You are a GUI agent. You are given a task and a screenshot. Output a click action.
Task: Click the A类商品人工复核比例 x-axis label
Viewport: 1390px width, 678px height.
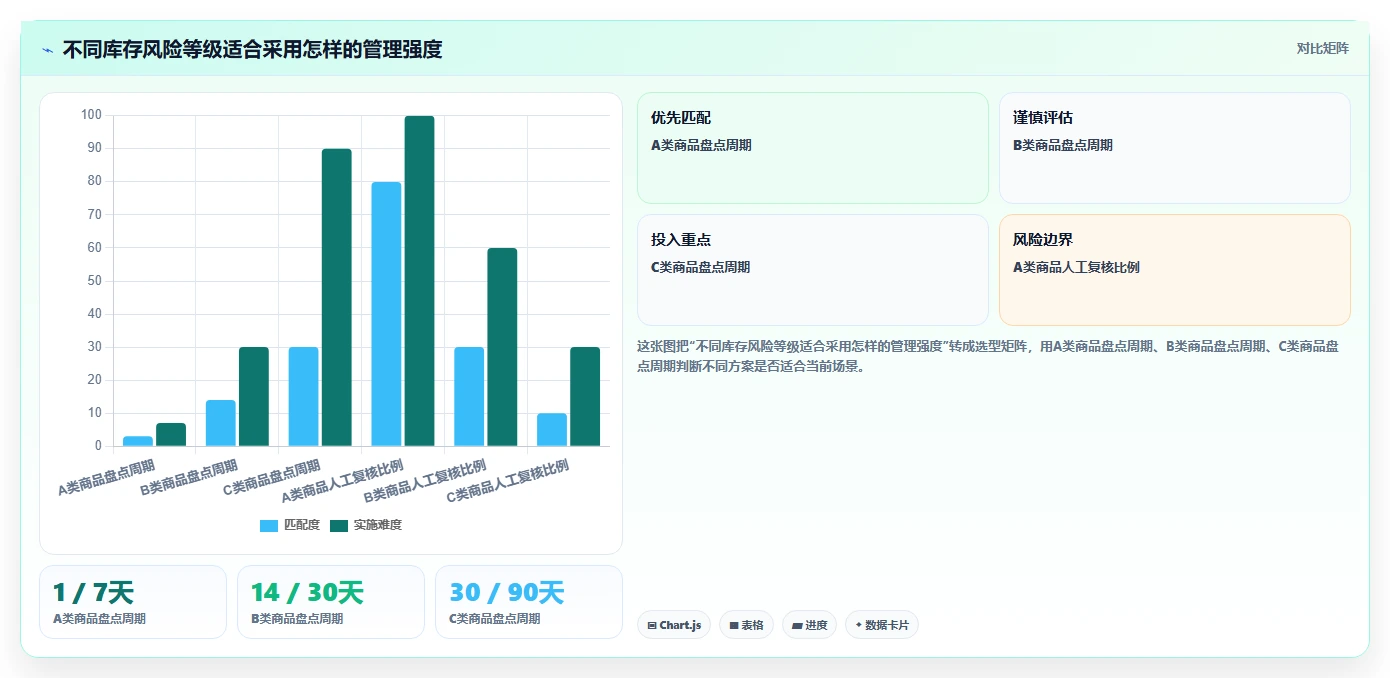[343, 482]
